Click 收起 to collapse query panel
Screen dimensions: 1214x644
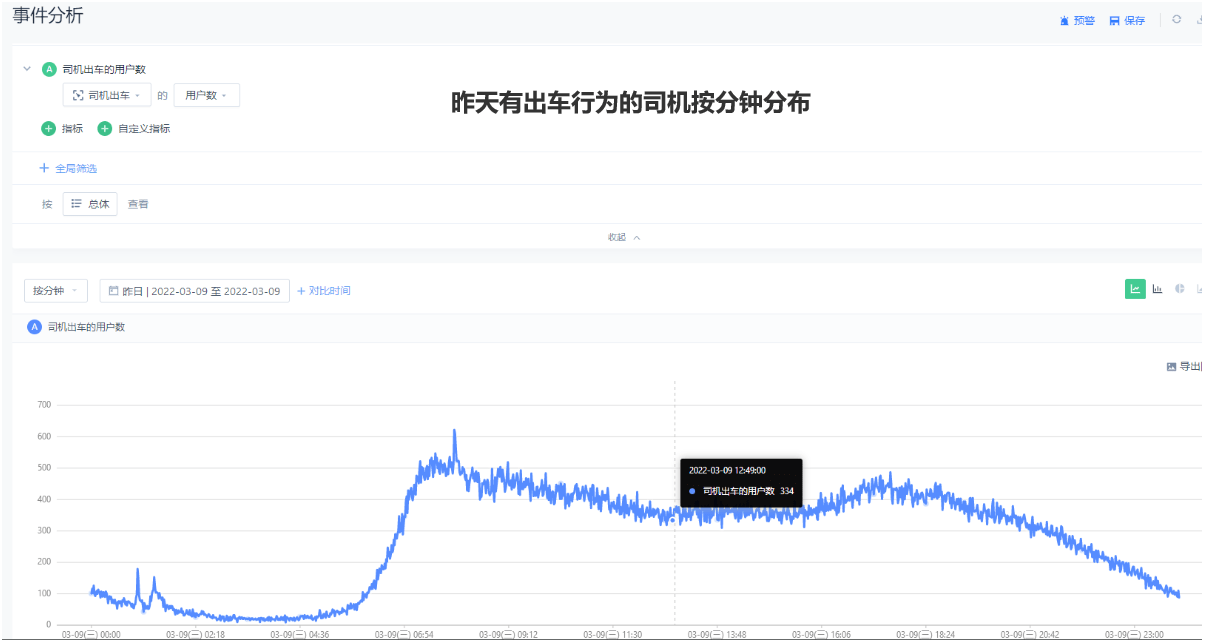tap(623, 237)
